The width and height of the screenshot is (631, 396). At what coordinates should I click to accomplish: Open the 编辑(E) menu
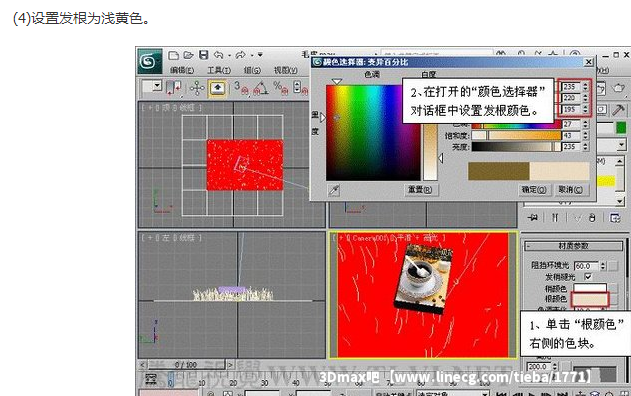pos(182,70)
